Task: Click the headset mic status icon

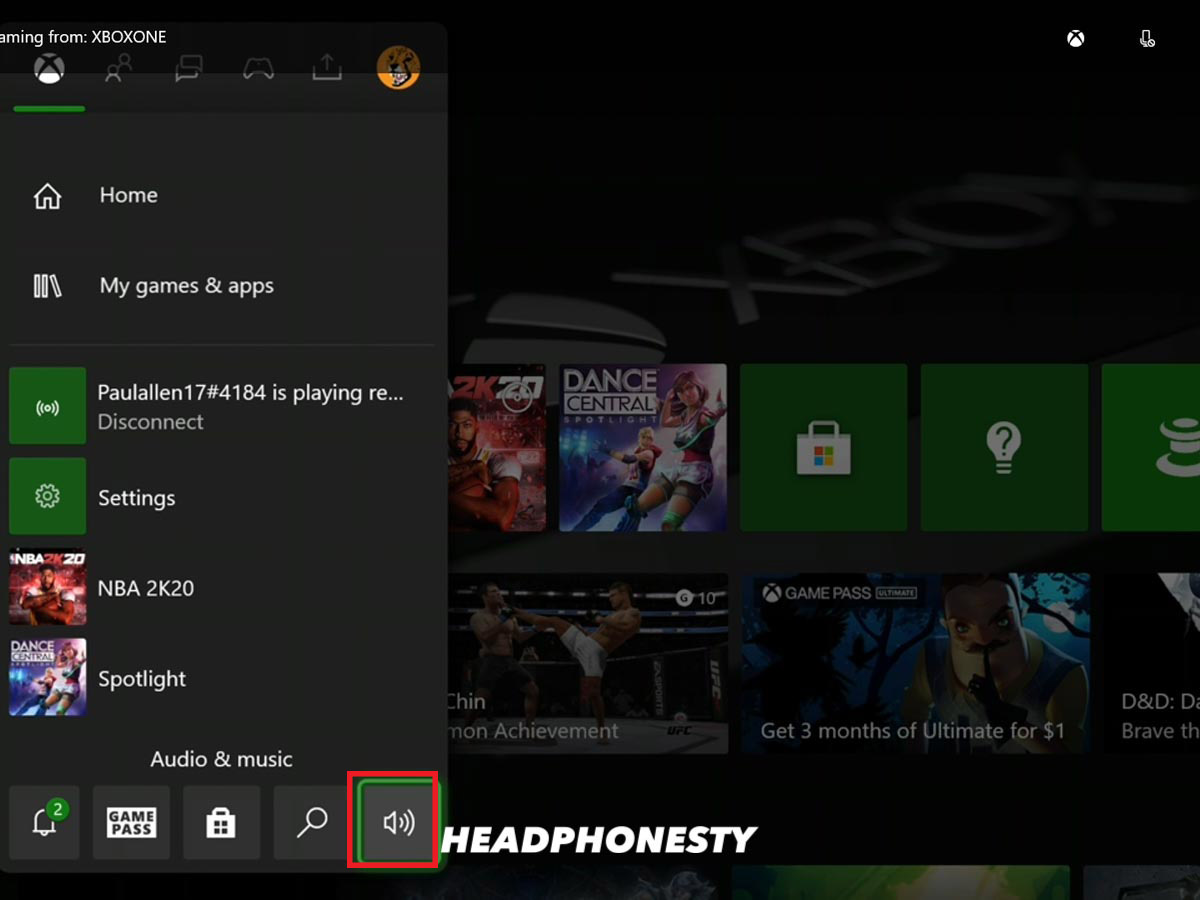Action: 1147,39
